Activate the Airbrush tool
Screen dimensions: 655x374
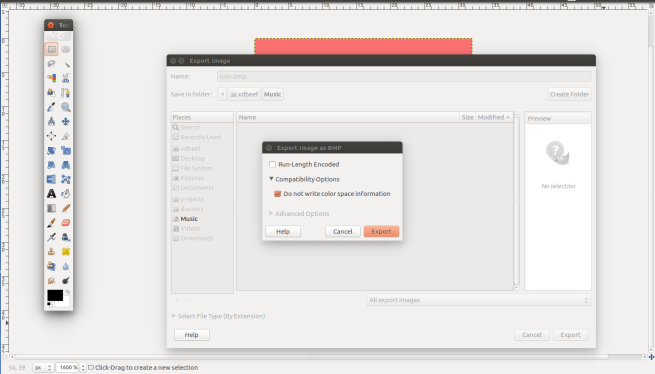click(x=51, y=237)
